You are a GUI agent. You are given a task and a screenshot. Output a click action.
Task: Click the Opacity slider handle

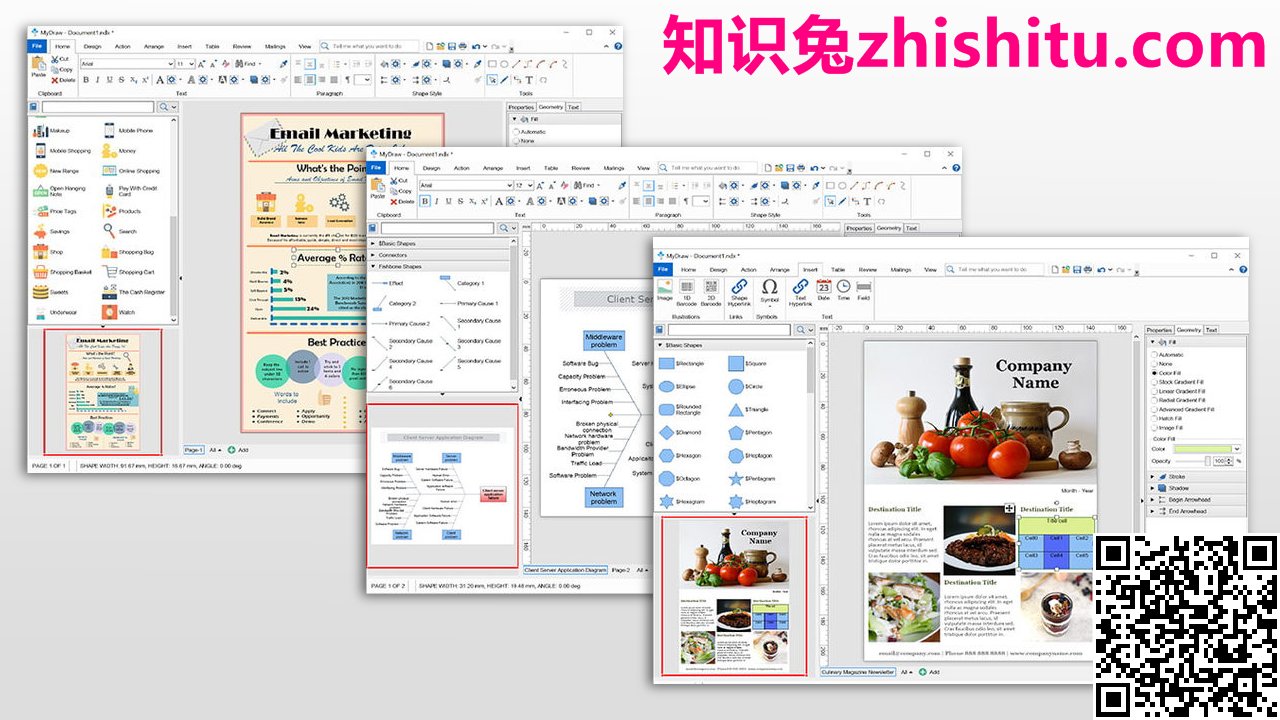(1208, 461)
